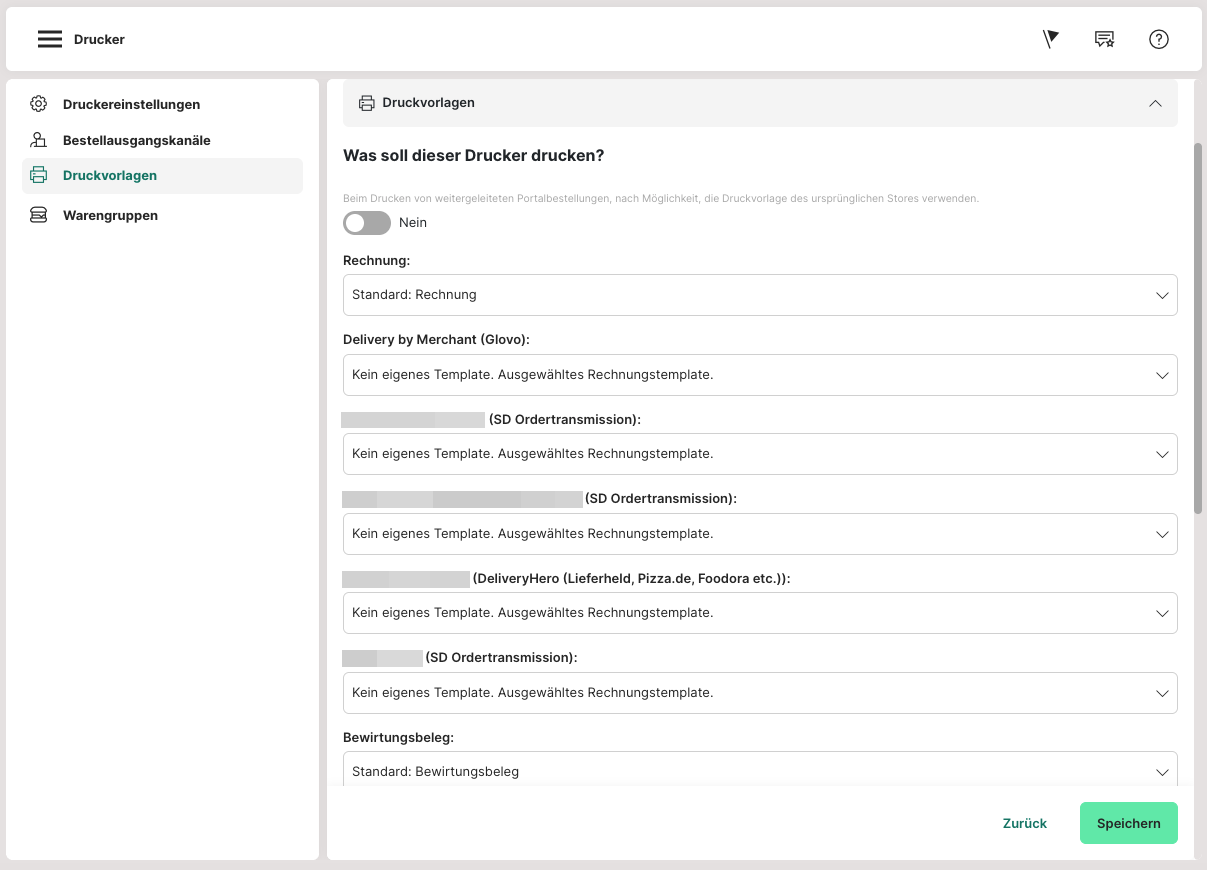1207x870 pixels.
Task: Open help via question mark icon
Action: click(x=1158, y=39)
